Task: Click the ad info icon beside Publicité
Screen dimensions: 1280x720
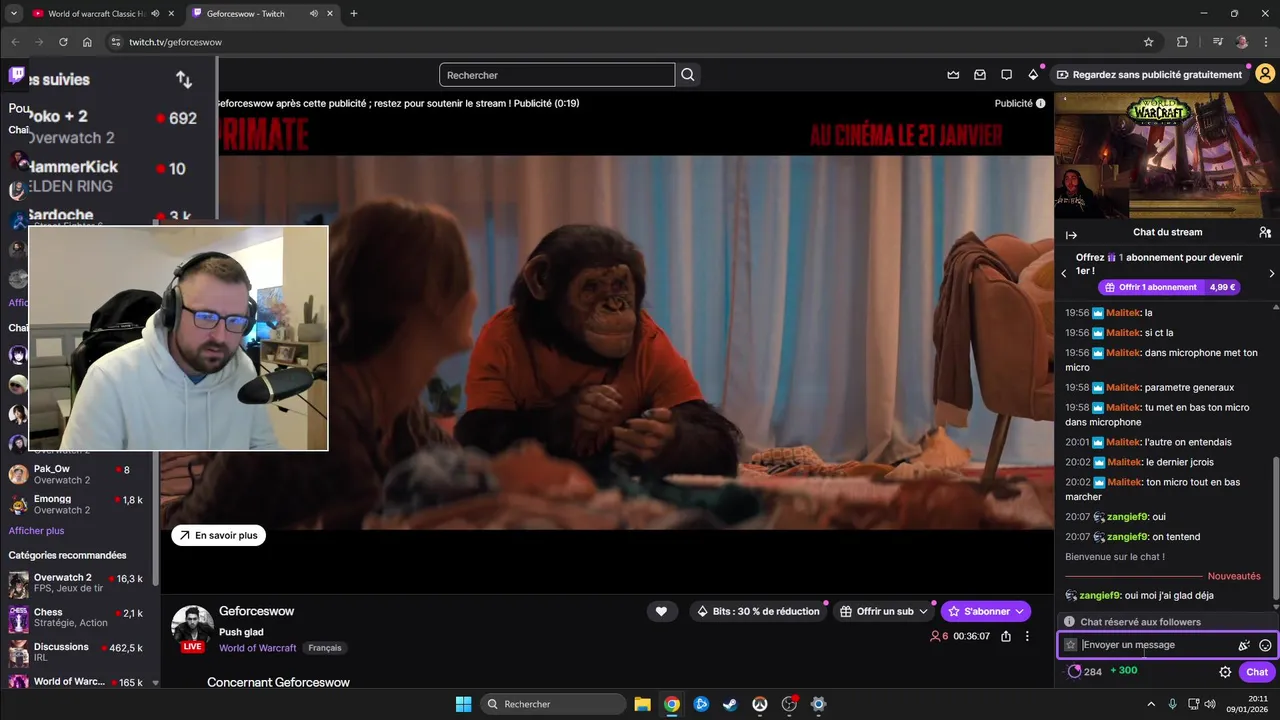Action: (1040, 103)
